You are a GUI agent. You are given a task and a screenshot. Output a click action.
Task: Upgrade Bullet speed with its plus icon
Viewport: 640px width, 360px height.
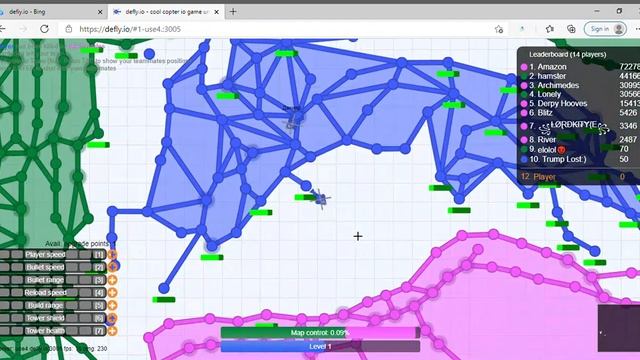[x=112, y=267]
